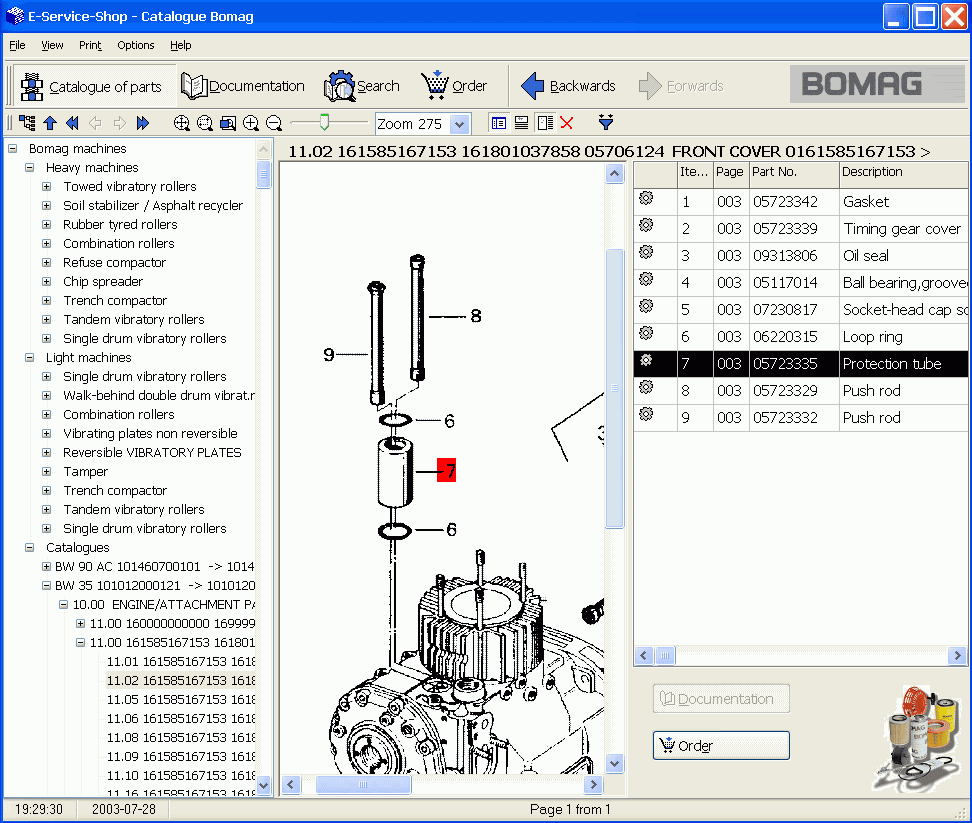Click the Backwards navigation button
The width and height of the screenshot is (972, 823).
click(x=568, y=86)
